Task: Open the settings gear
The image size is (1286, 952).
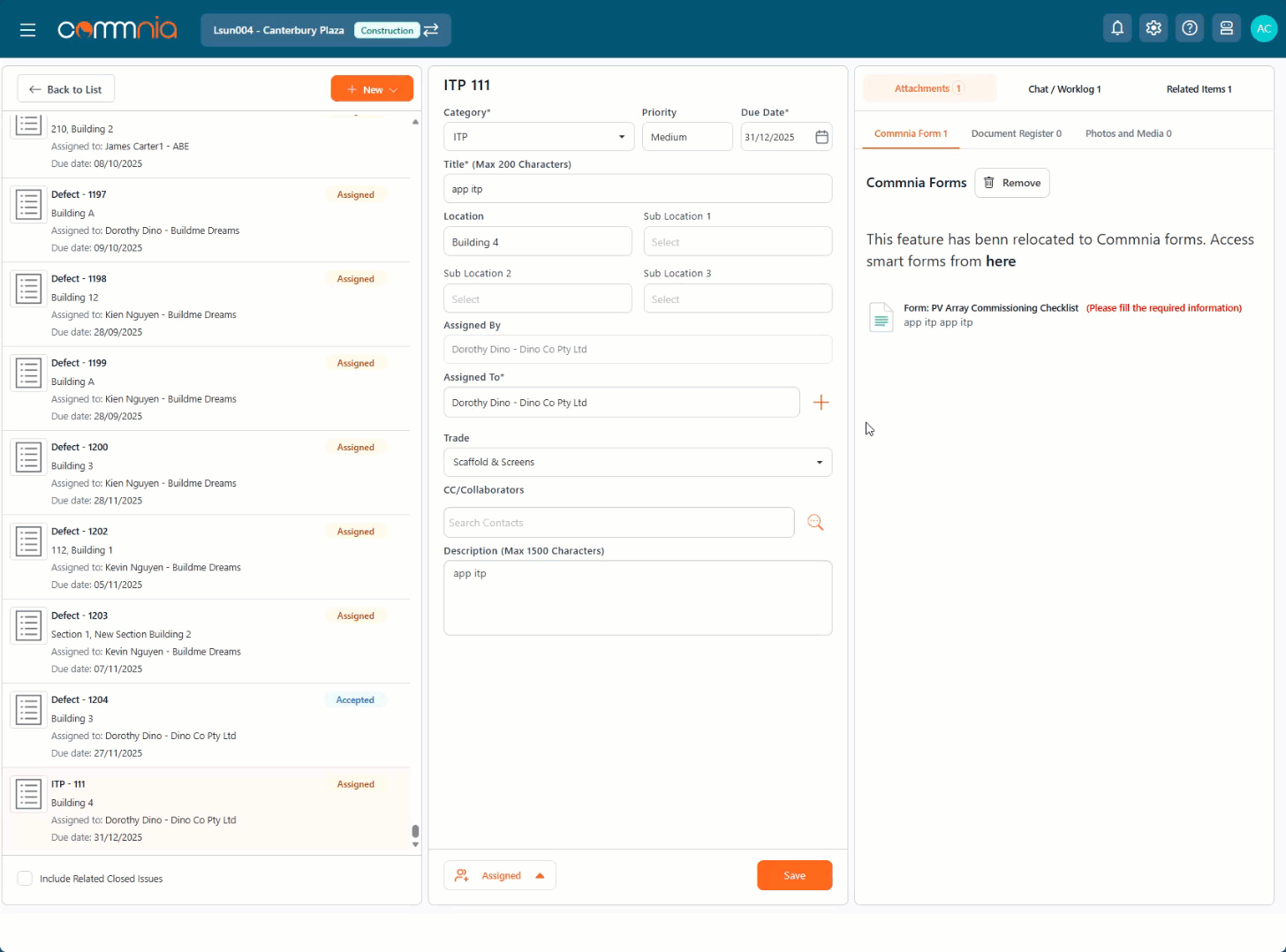Action: [1153, 27]
